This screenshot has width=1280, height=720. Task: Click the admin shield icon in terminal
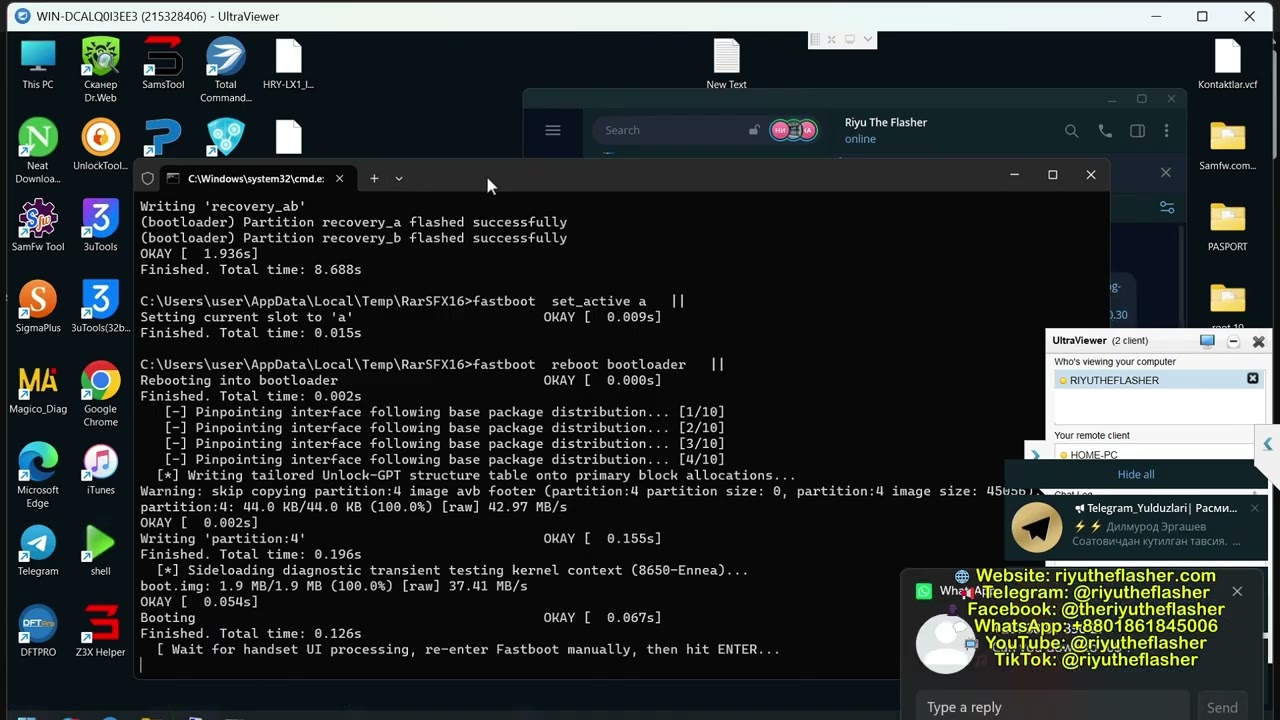(148, 178)
